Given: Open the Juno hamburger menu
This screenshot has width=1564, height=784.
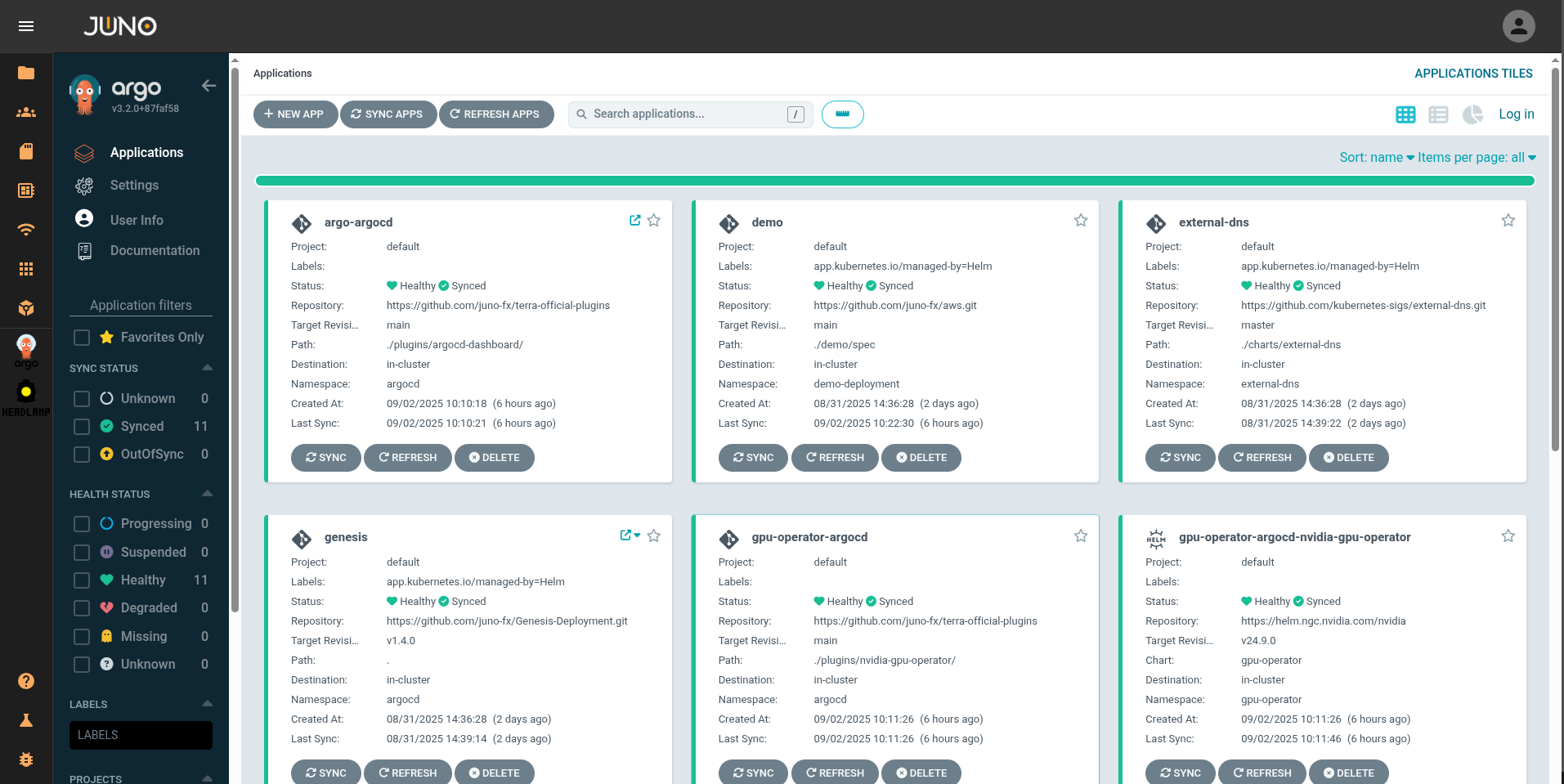Looking at the screenshot, I should coord(26,26).
